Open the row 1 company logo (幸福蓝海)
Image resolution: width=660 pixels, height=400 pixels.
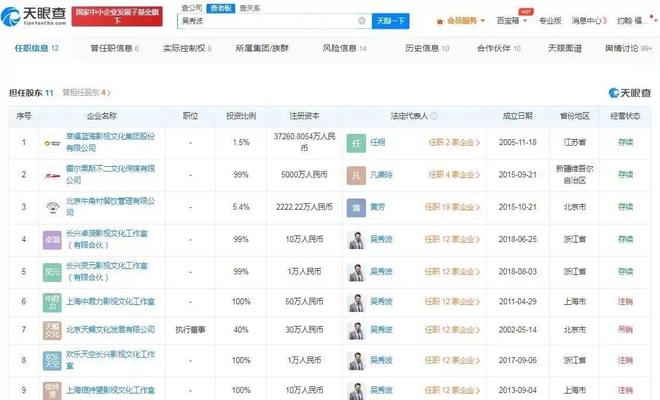click(x=53, y=143)
